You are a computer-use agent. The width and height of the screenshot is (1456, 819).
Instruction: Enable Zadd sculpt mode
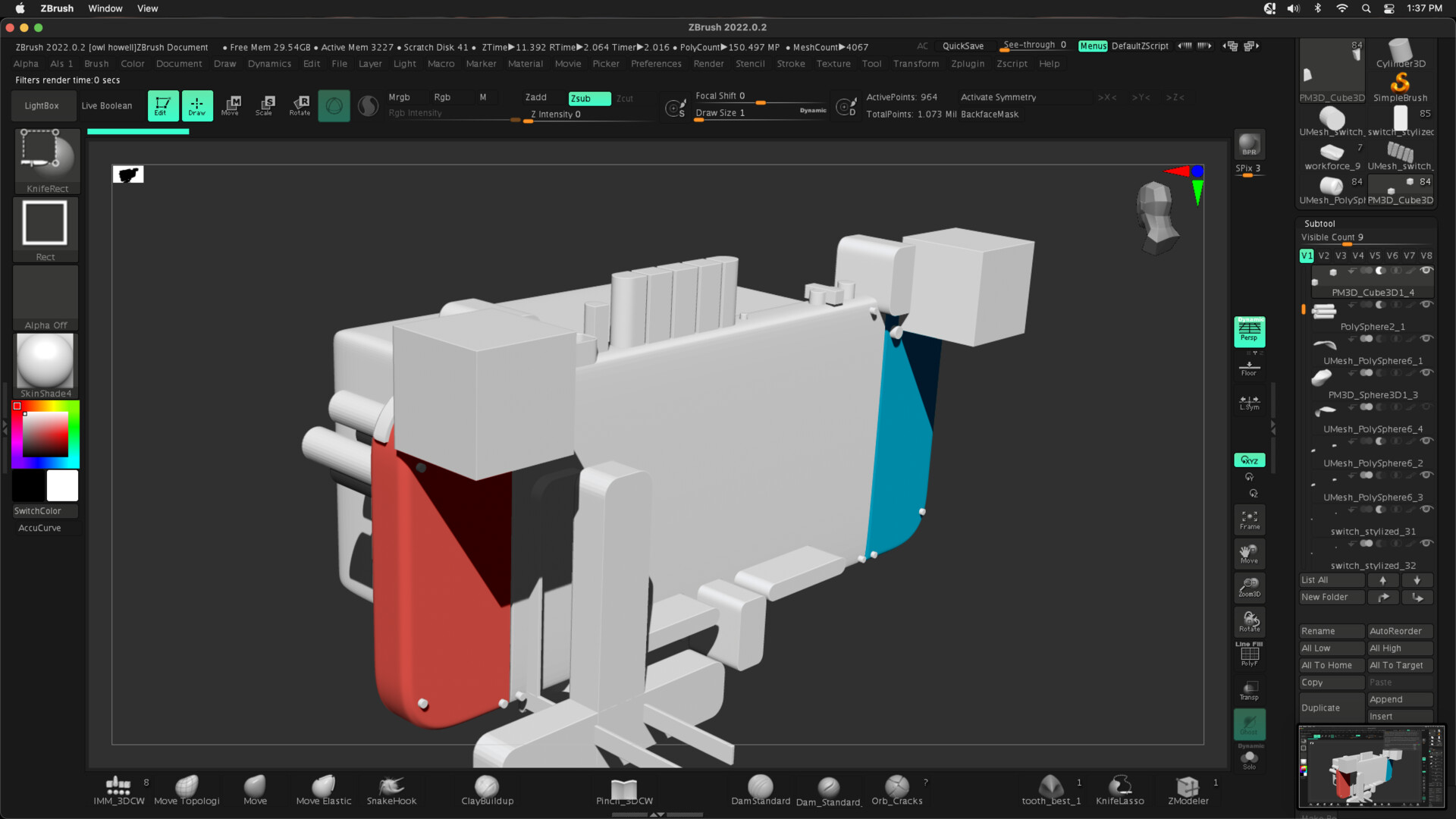[536, 97]
